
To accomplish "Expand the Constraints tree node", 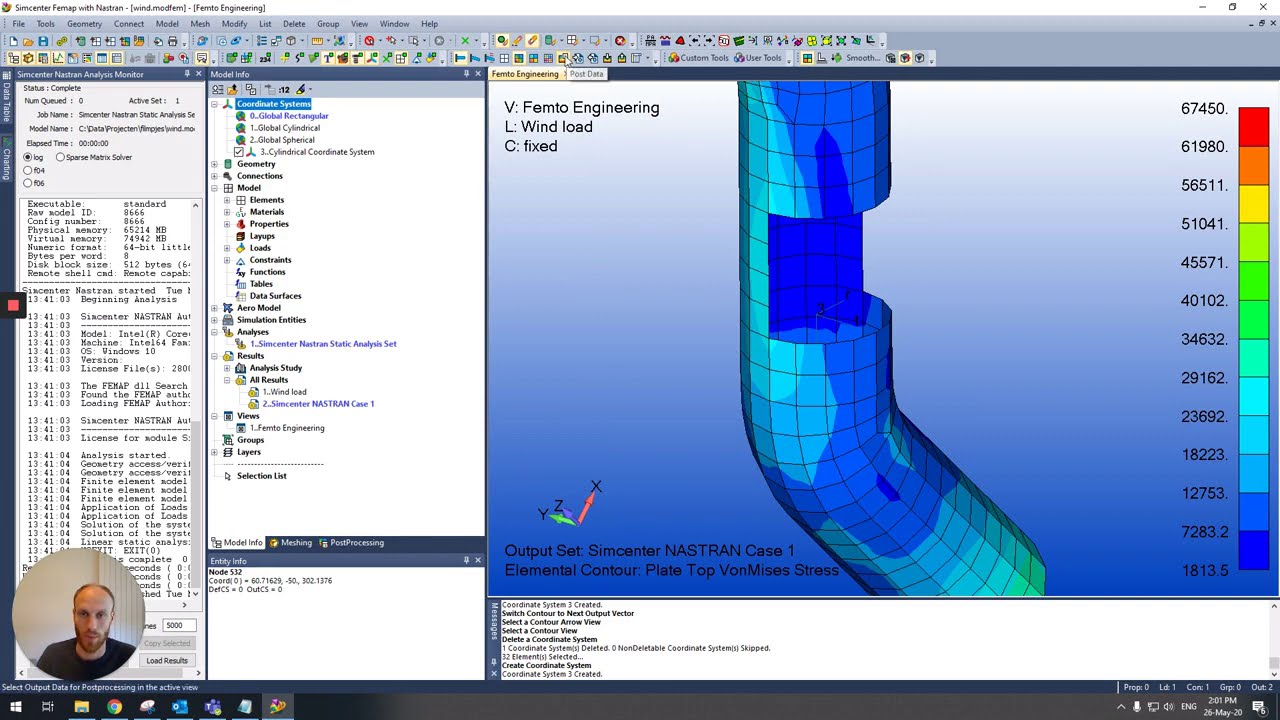I will [x=227, y=260].
